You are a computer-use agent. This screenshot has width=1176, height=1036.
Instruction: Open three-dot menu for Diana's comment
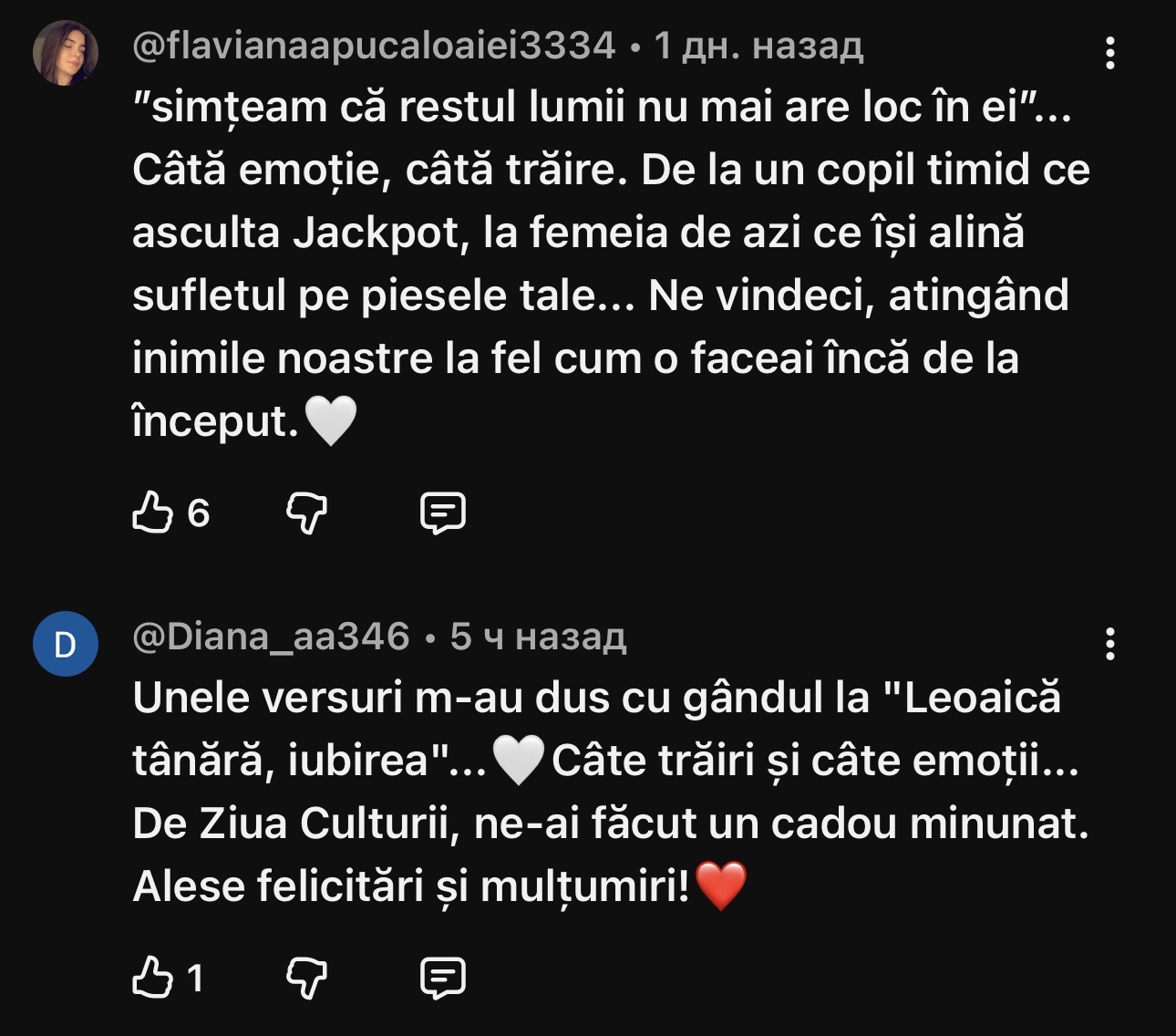pyautogui.click(x=1109, y=644)
